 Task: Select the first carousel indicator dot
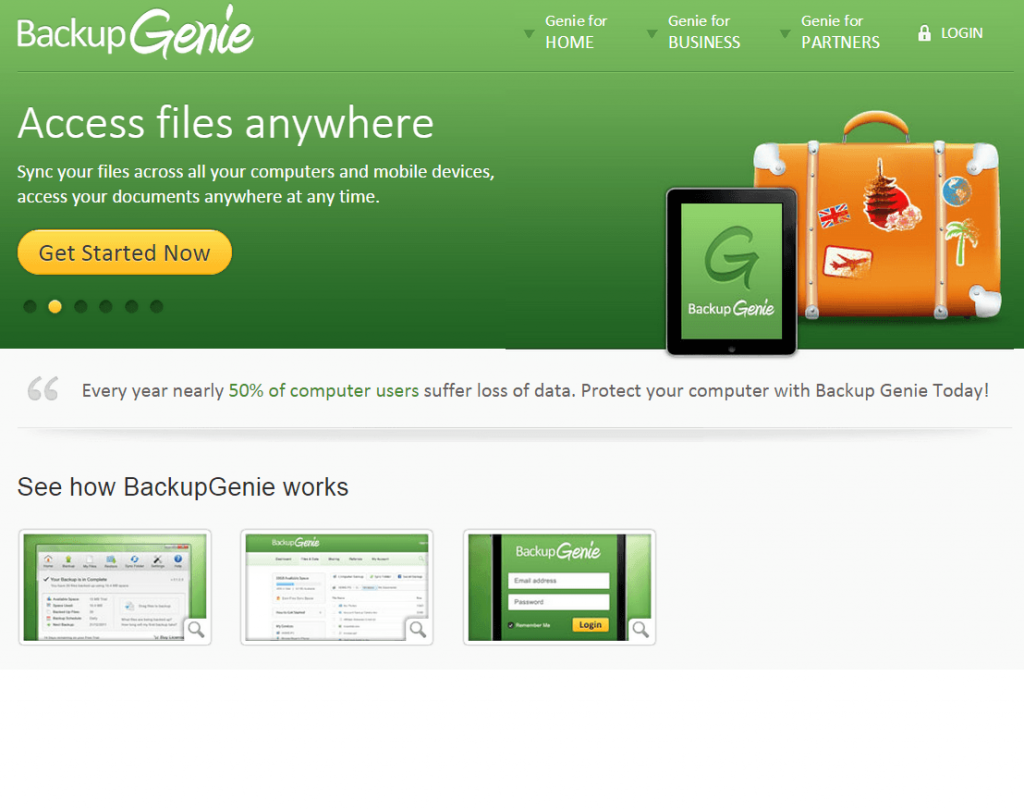coord(29,307)
